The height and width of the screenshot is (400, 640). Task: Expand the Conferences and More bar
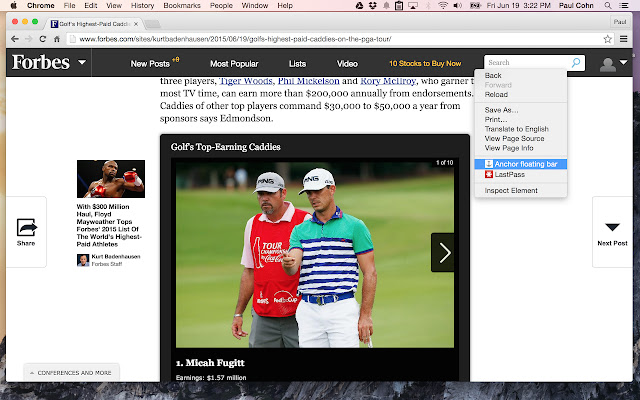(x=70, y=372)
